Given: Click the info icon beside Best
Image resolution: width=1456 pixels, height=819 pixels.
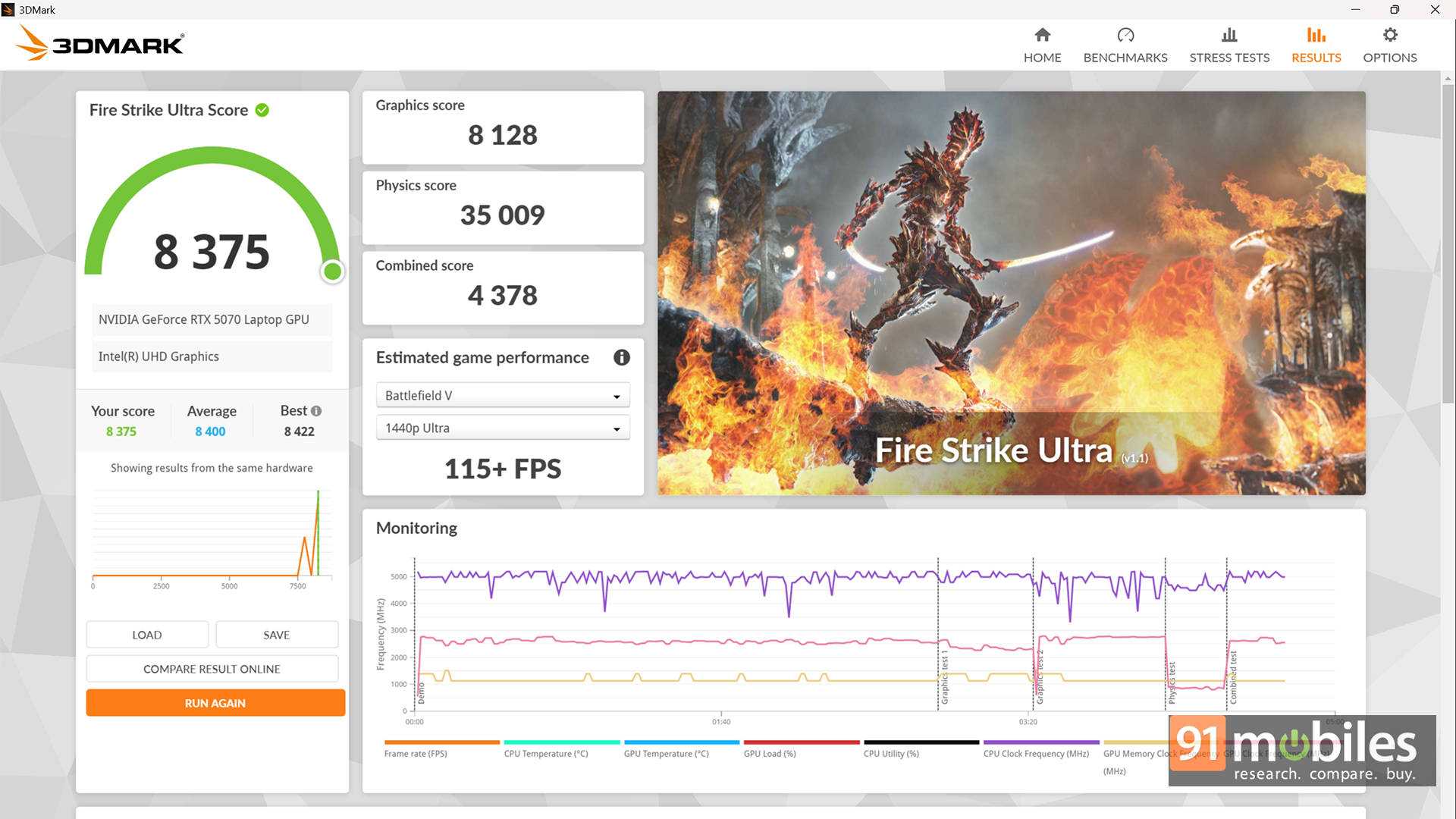Looking at the screenshot, I should point(316,411).
